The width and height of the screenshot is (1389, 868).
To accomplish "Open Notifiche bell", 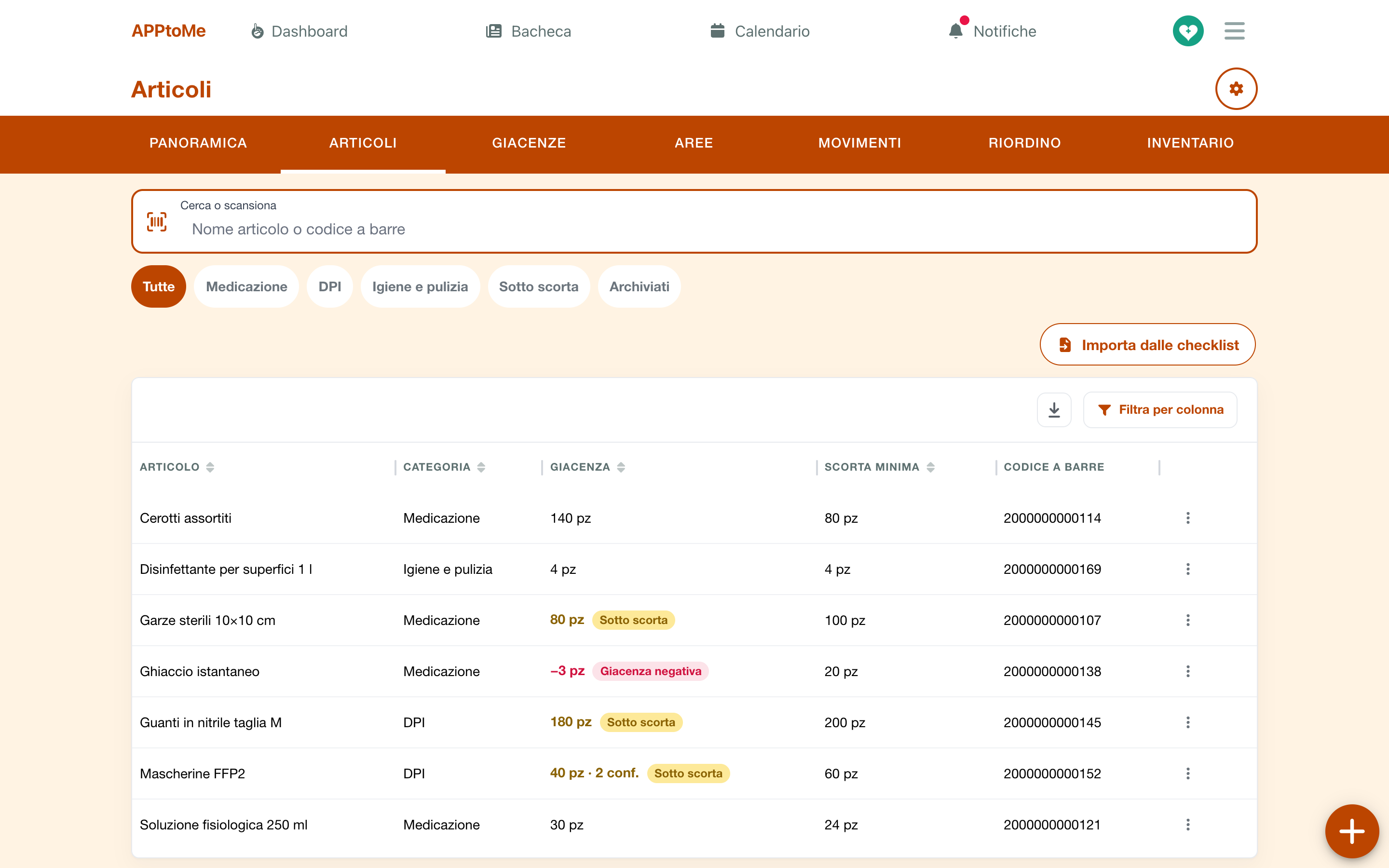I will [x=993, y=31].
